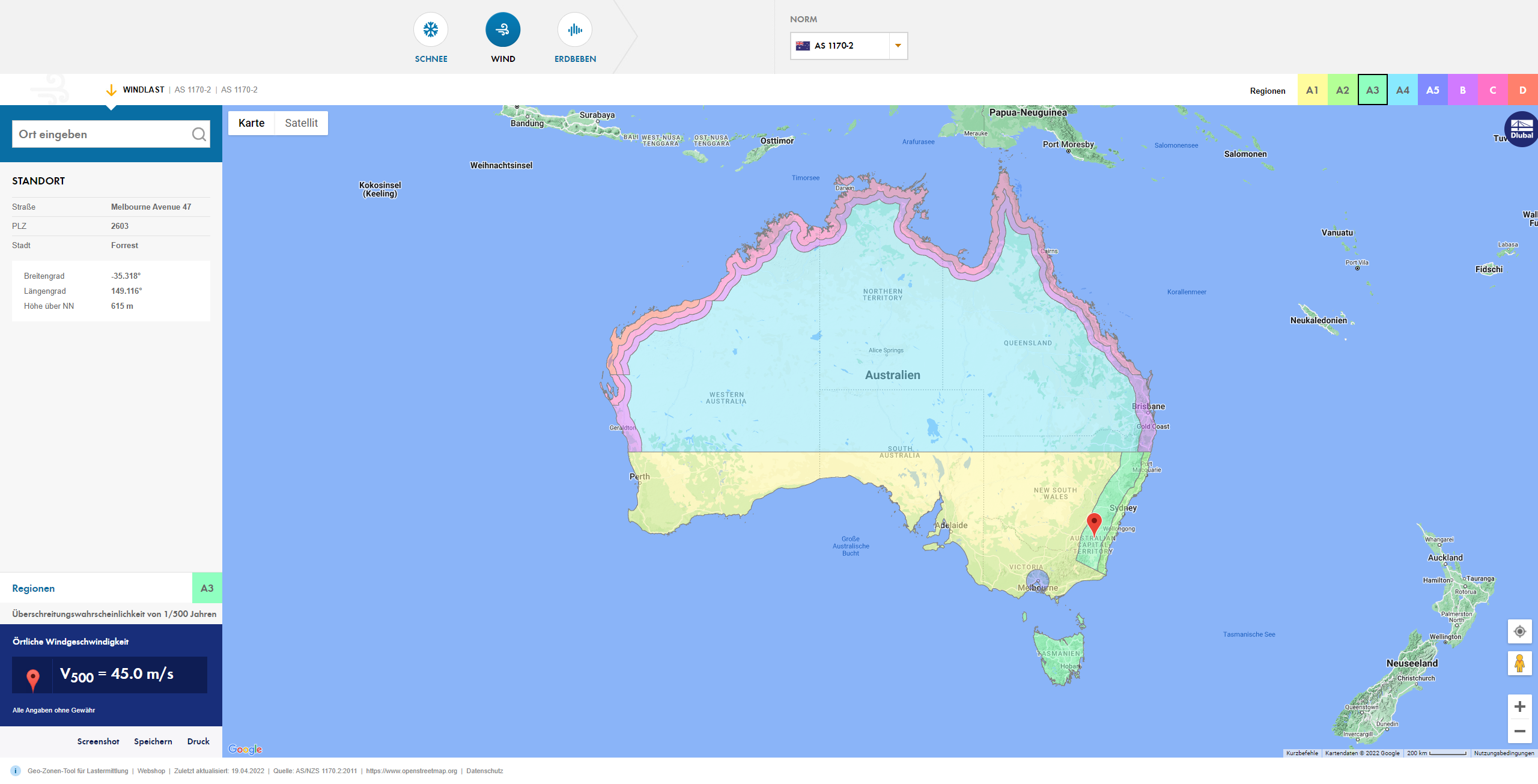
Task: Switch to the Karte map view
Action: coord(252,123)
